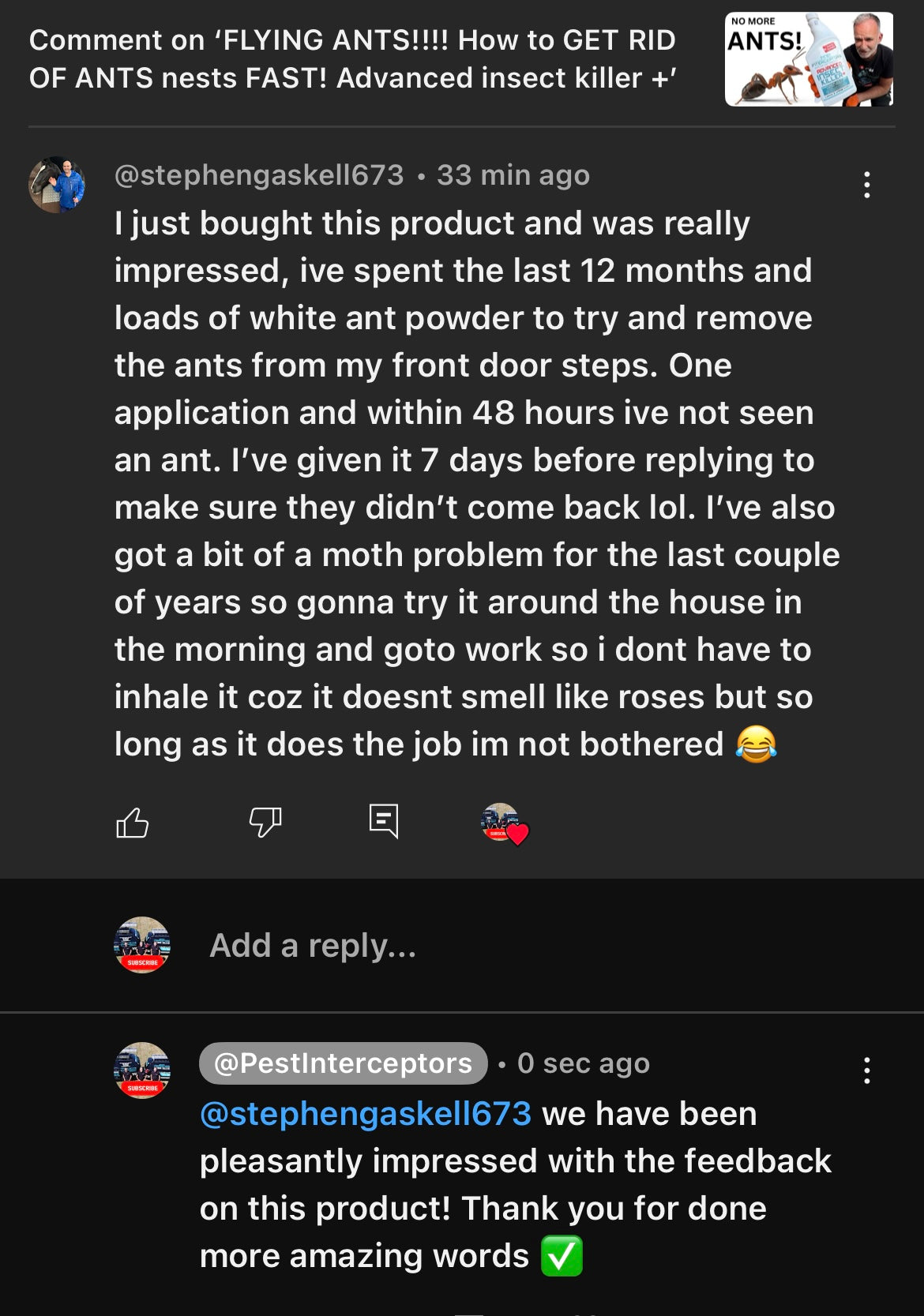Image resolution: width=924 pixels, height=1316 pixels.
Task: Tap the comment text about ant powder
Action: (x=463, y=318)
